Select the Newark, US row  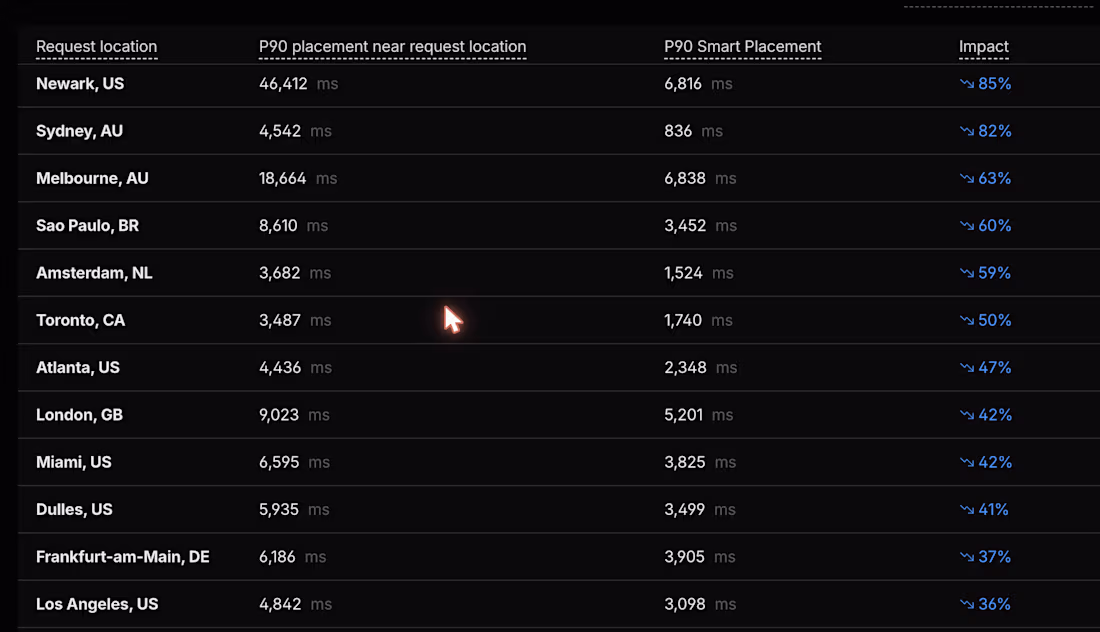coord(558,84)
